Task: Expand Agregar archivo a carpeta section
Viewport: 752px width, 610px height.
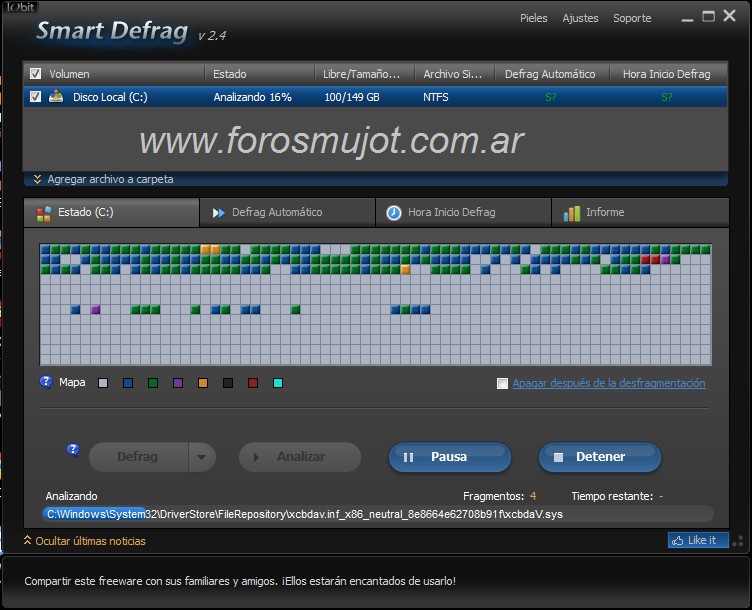Action: 103,180
